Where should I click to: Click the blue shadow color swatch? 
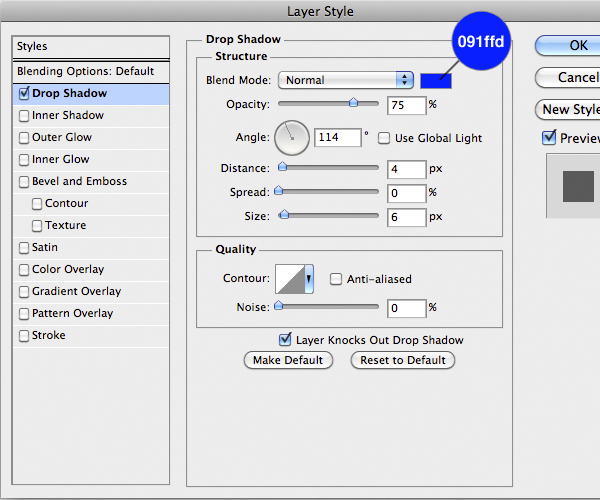[436, 80]
